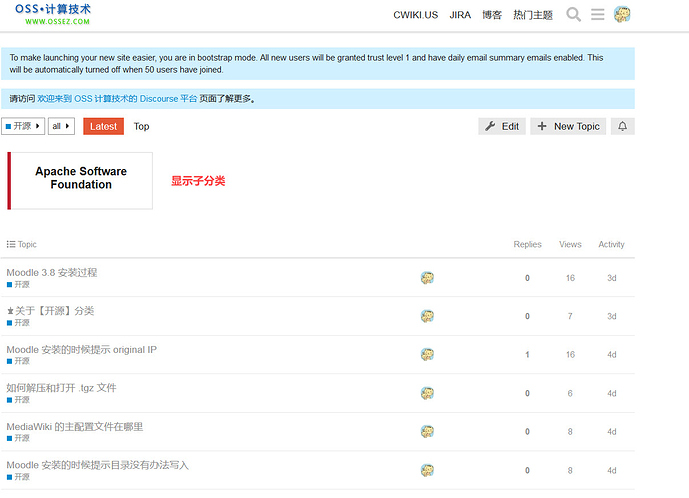Click the 开源 category badge under MediaWiki topic
Screen dimensions: 689x498
point(18,438)
